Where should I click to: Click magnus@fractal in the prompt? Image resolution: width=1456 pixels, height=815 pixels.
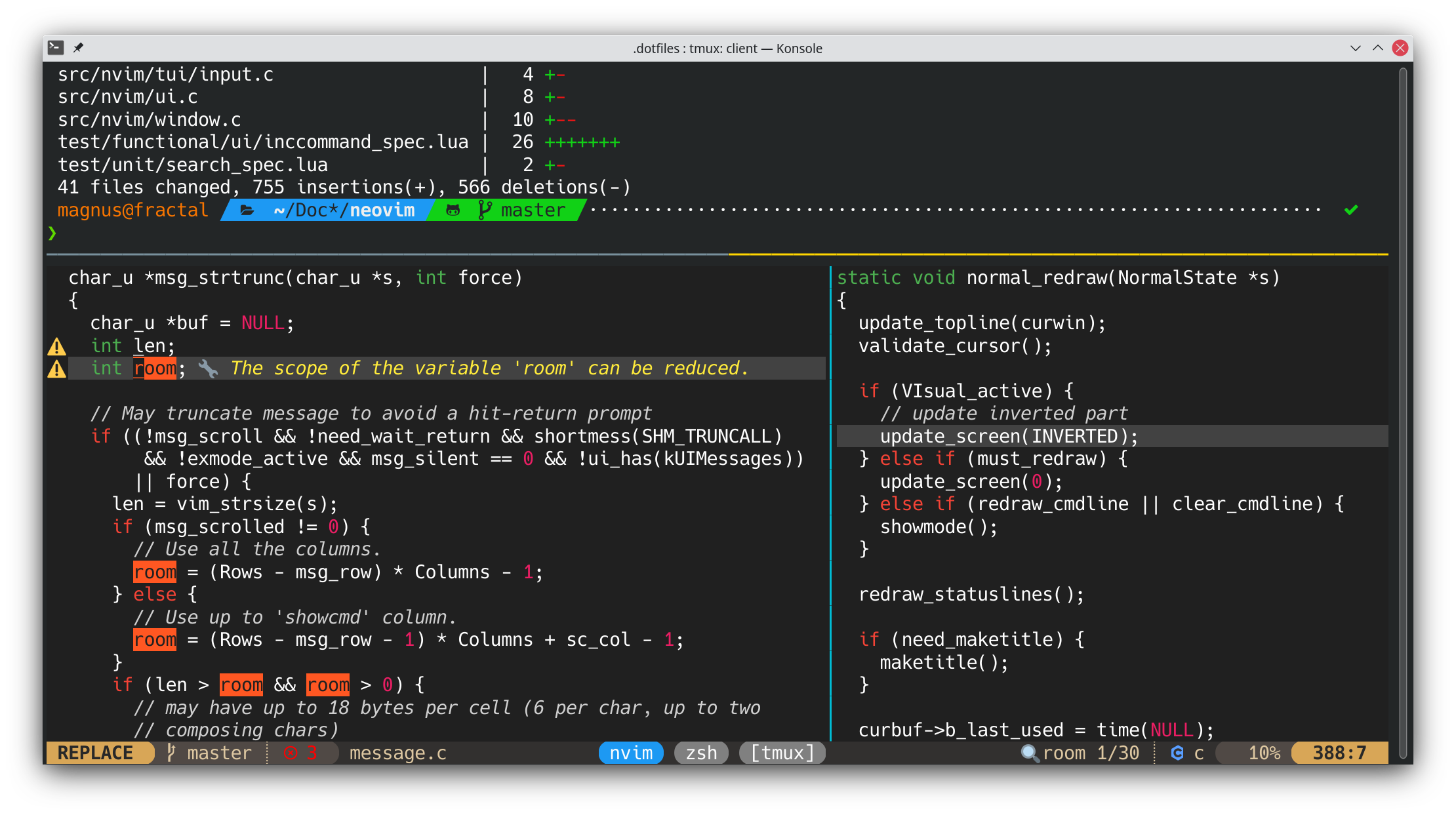click(132, 210)
